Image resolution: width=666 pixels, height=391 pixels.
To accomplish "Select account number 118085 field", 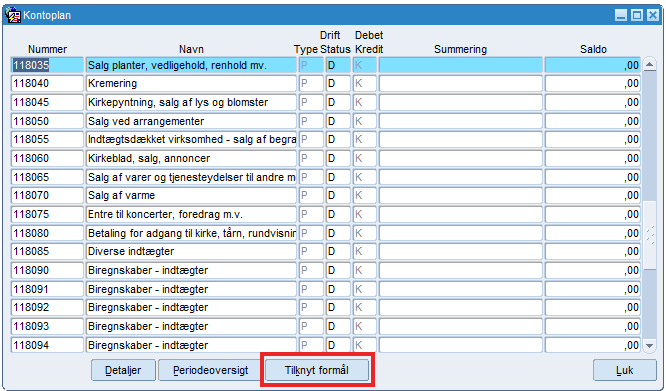I will coord(47,252).
